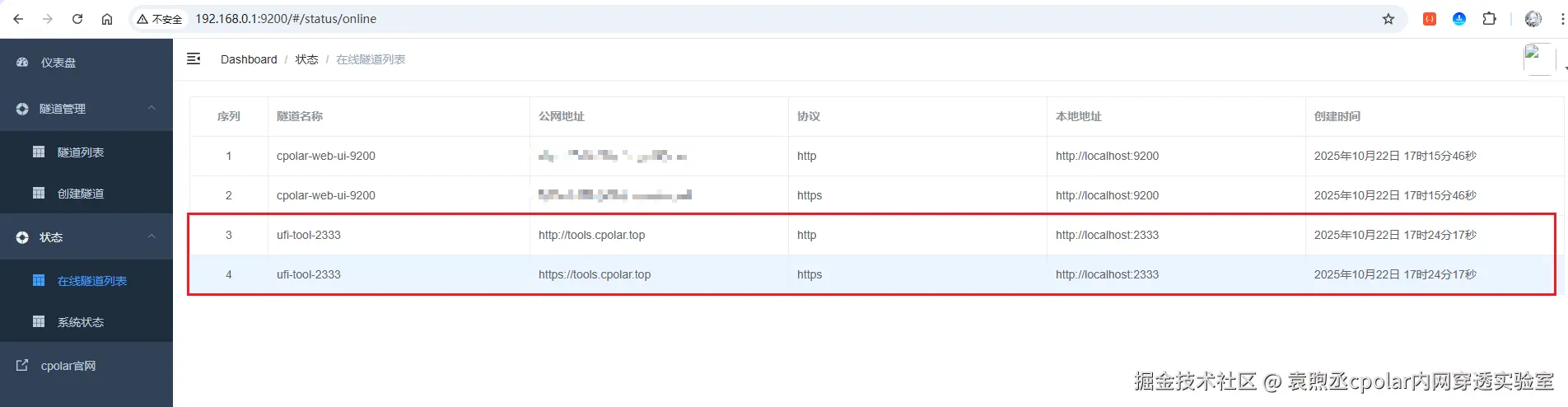Click the 隧道管理 chevron arrow
Image resolution: width=1568 pixels, height=407 pixels.
tap(152, 108)
